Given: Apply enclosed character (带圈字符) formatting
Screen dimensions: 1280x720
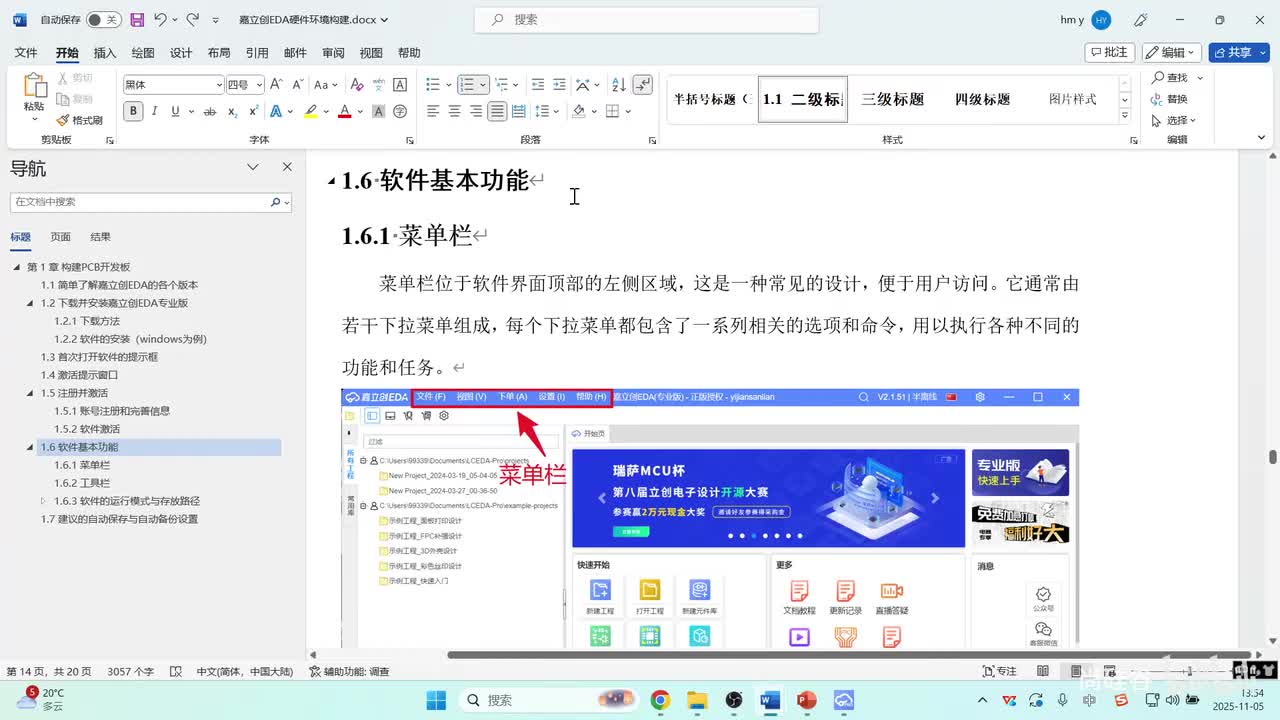Looking at the screenshot, I should coord(400,111).
